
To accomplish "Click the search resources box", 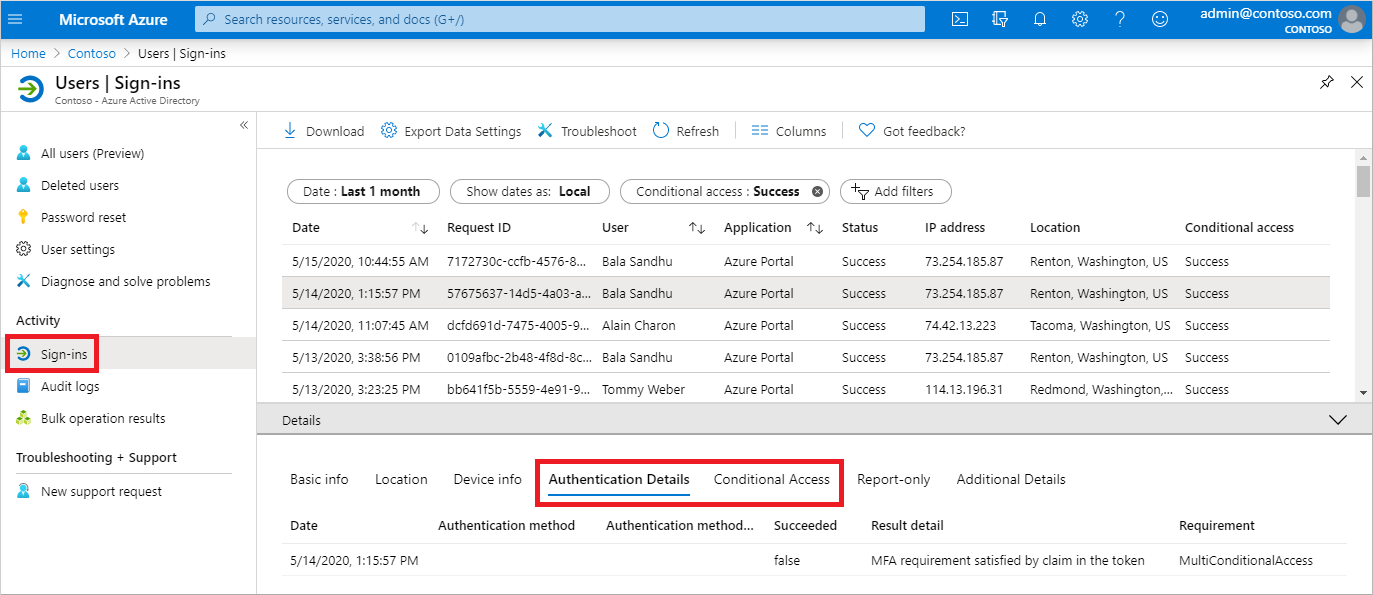I will (560, 19).
